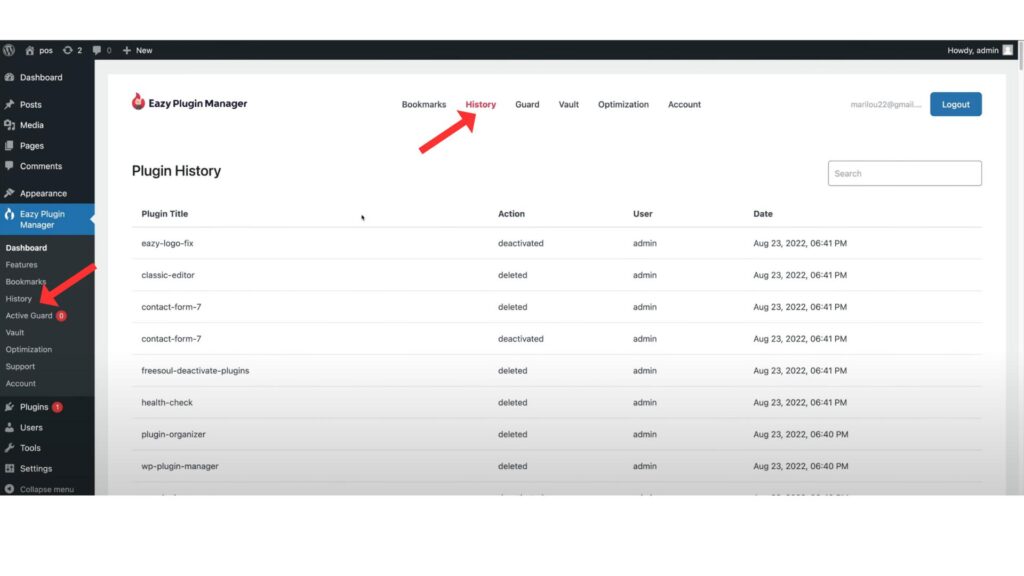Click the Users icon in sidebar

click(x=9, y=428)
